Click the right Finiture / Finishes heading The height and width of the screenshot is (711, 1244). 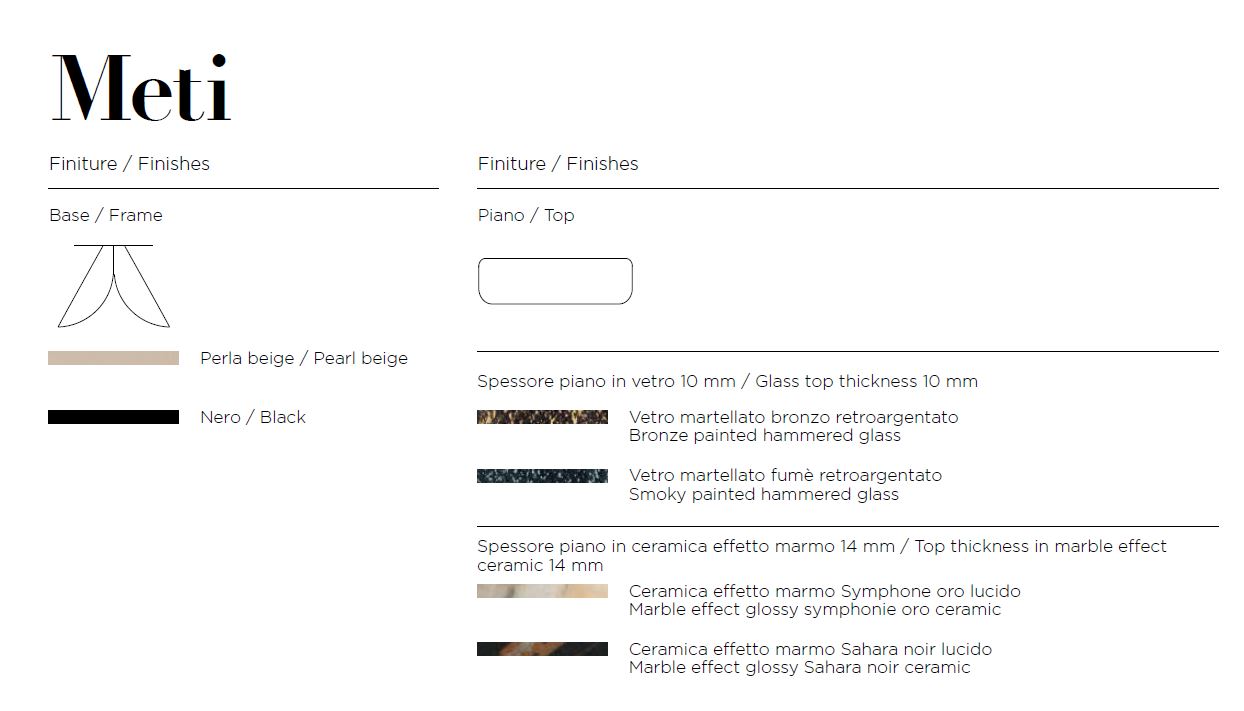[558, 164]
